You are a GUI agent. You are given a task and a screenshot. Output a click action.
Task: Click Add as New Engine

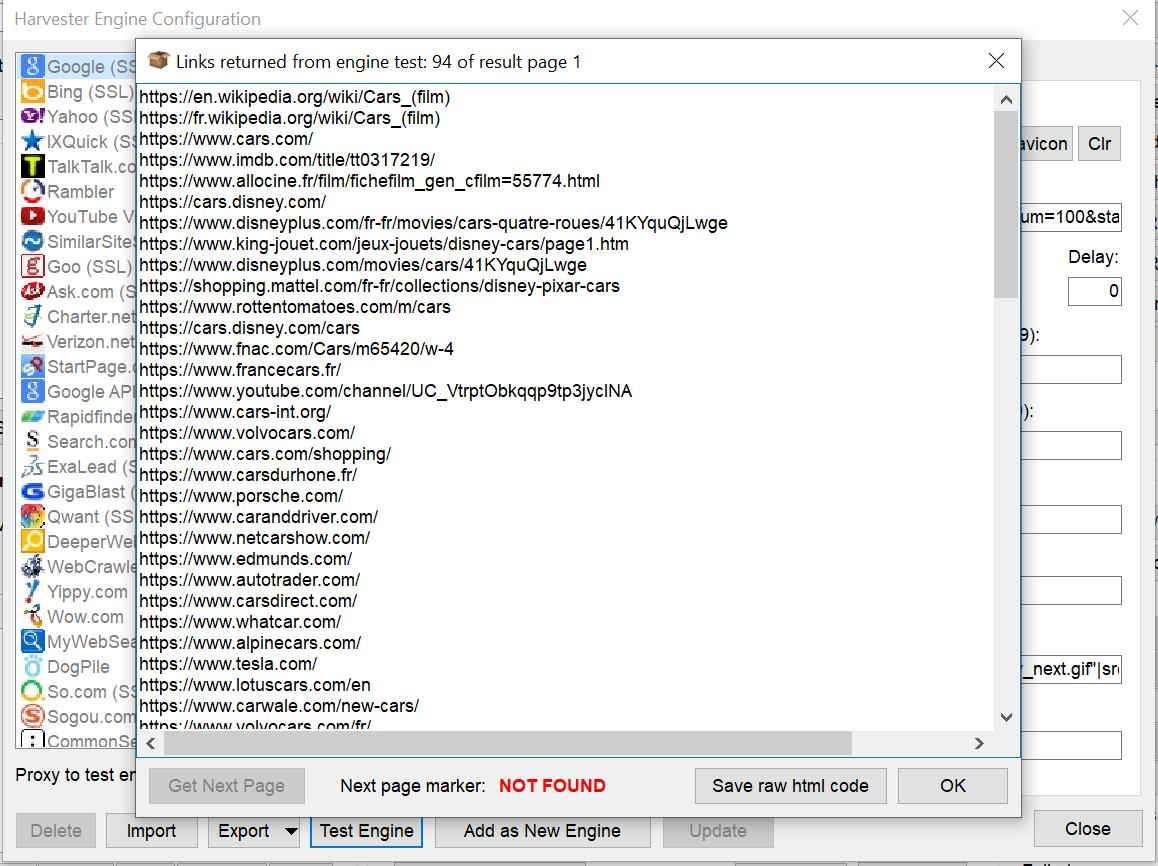542,831
